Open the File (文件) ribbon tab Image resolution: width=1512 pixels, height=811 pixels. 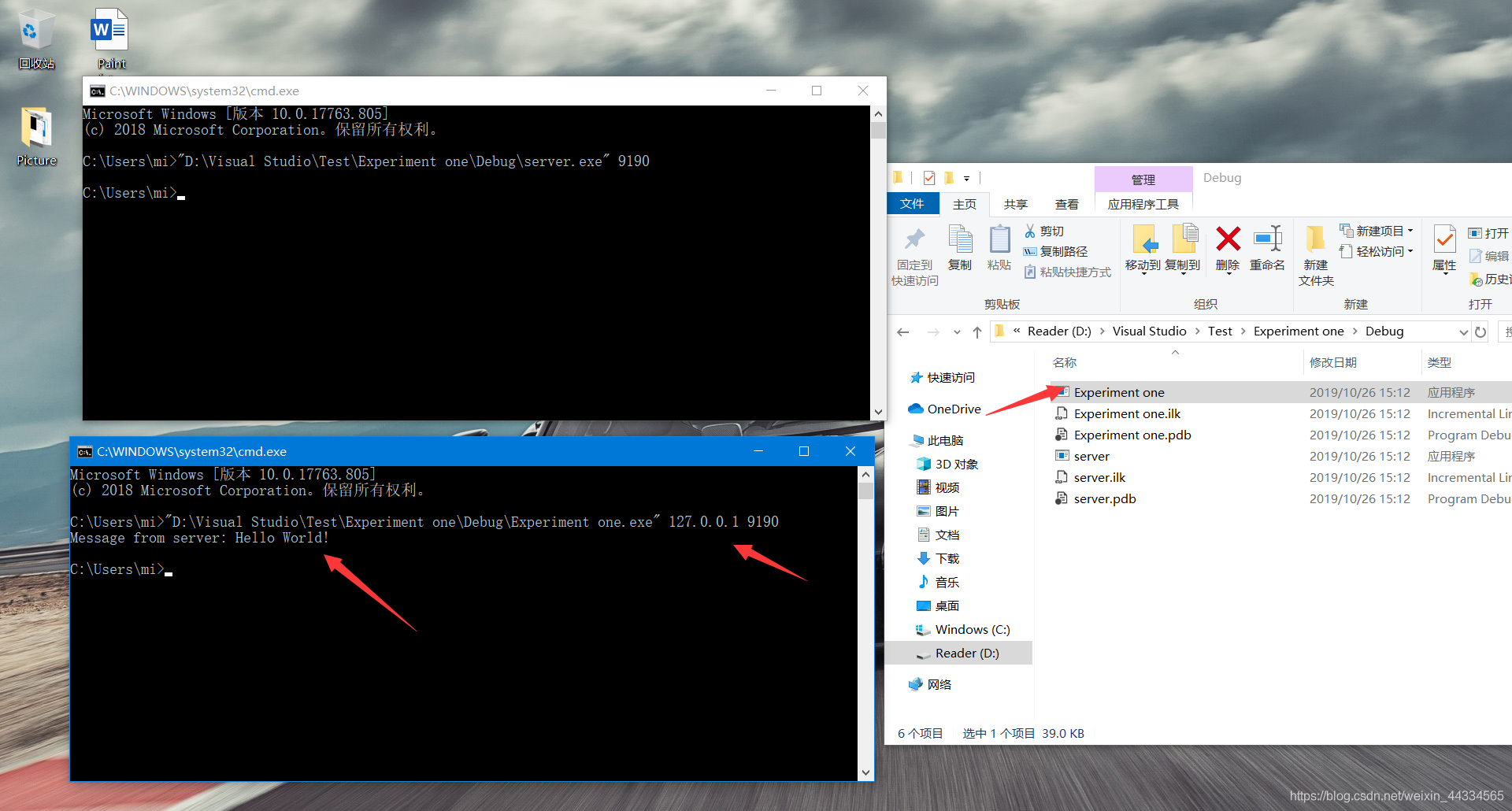pos(912,204)
